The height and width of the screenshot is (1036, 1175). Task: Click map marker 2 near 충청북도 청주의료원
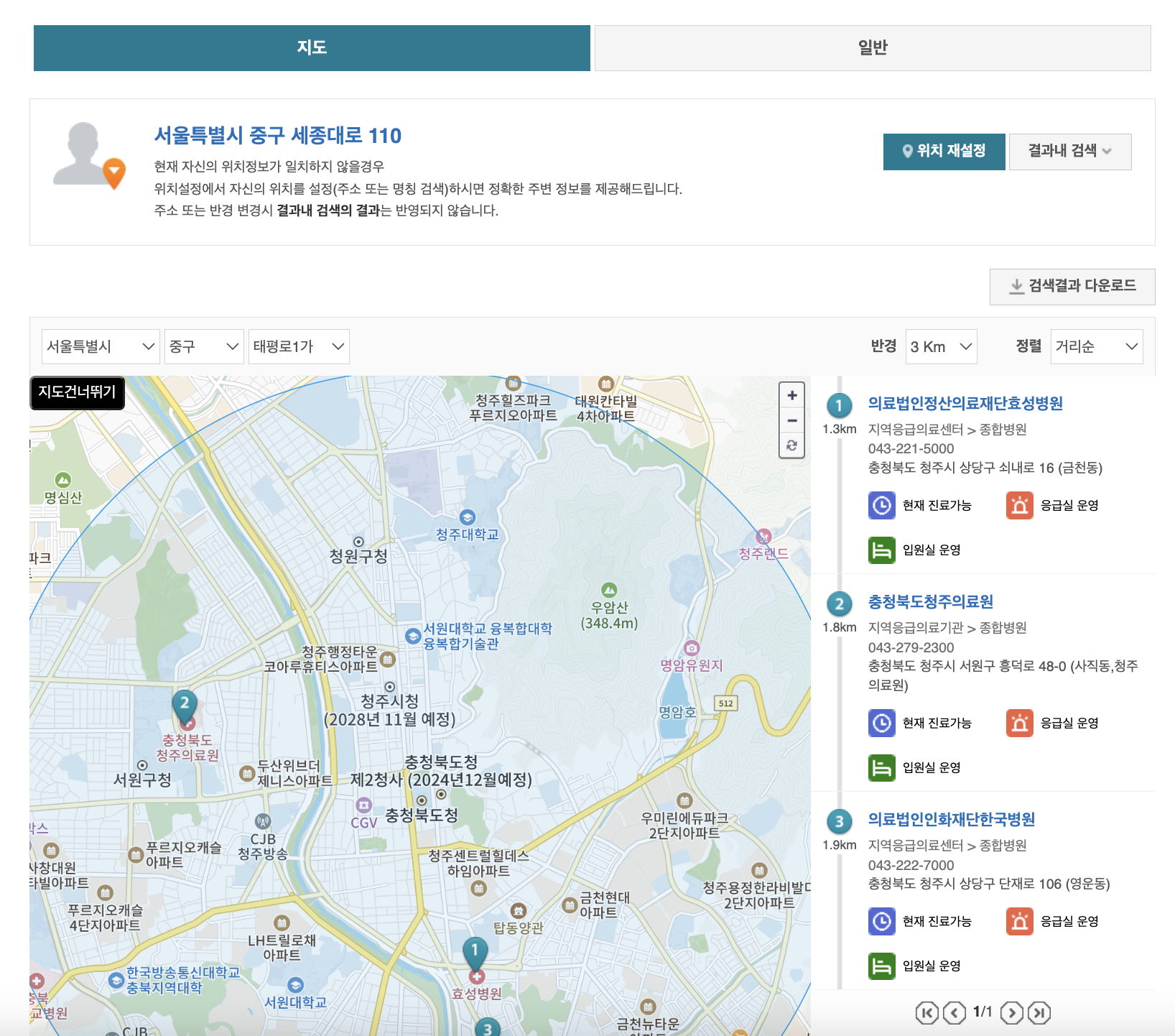(x=185, y=706)
